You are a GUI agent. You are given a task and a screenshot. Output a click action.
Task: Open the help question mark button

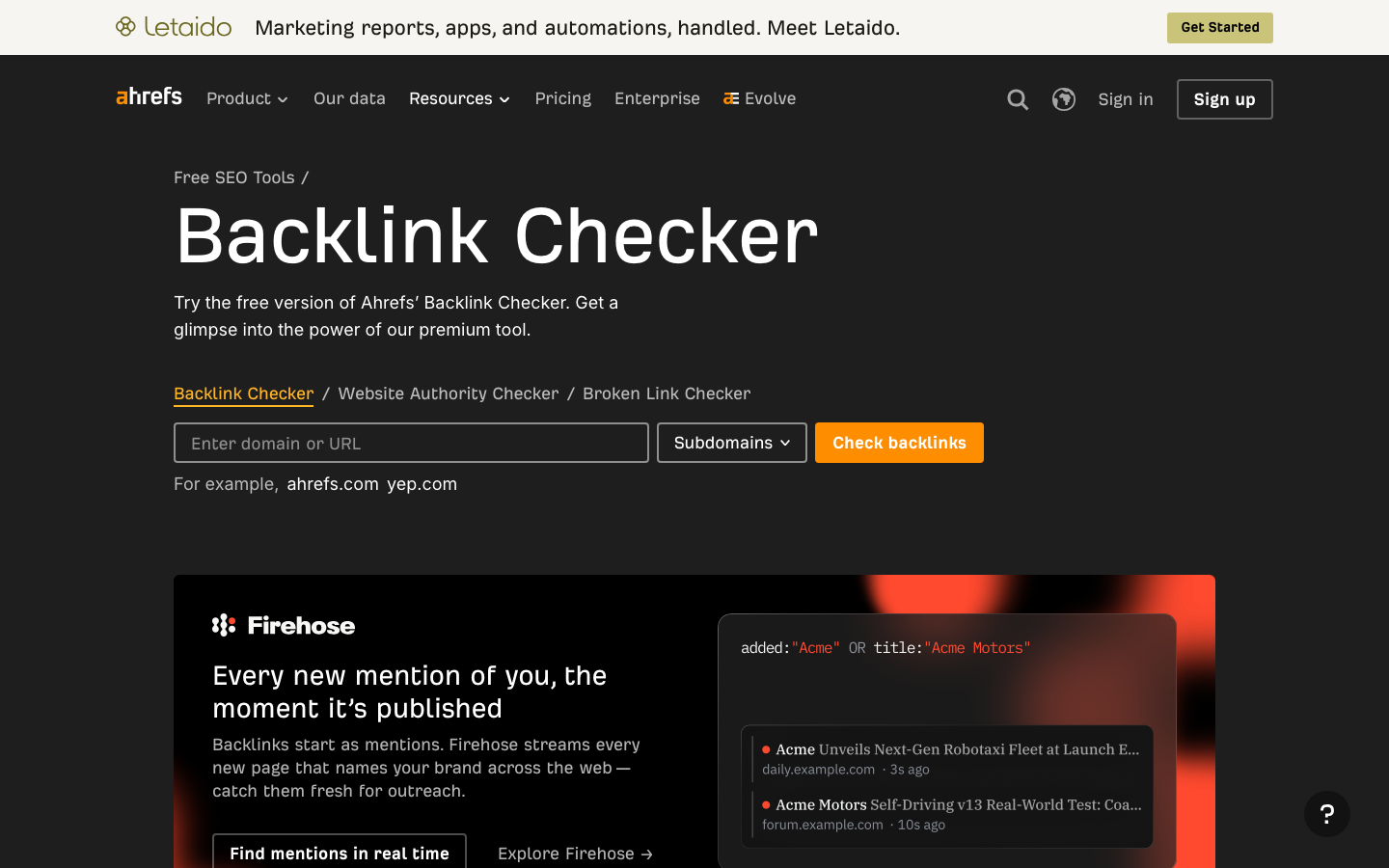(x=1327, y=814)
